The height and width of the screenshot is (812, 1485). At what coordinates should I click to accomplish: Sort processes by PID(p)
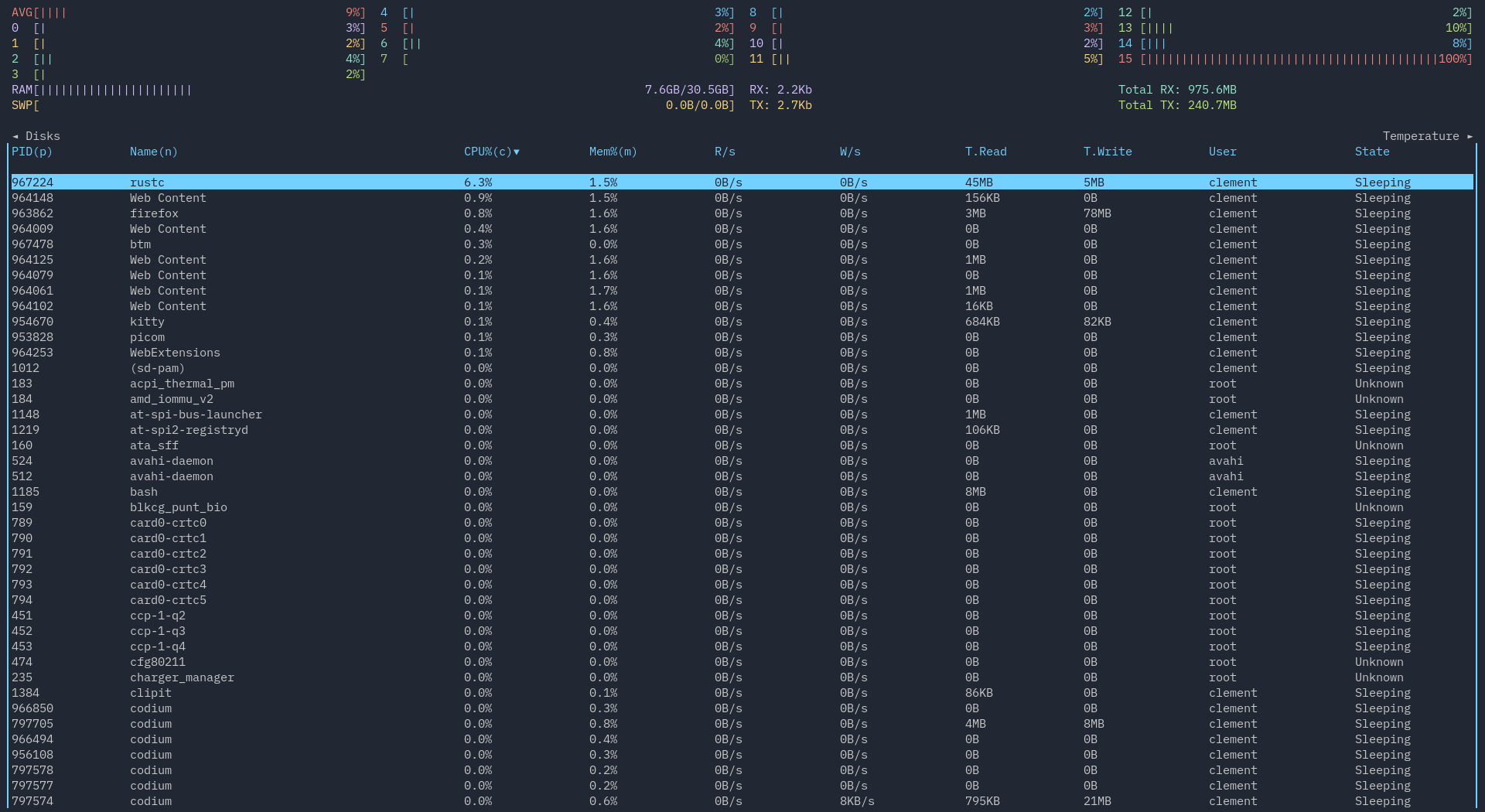pos(31,152)
